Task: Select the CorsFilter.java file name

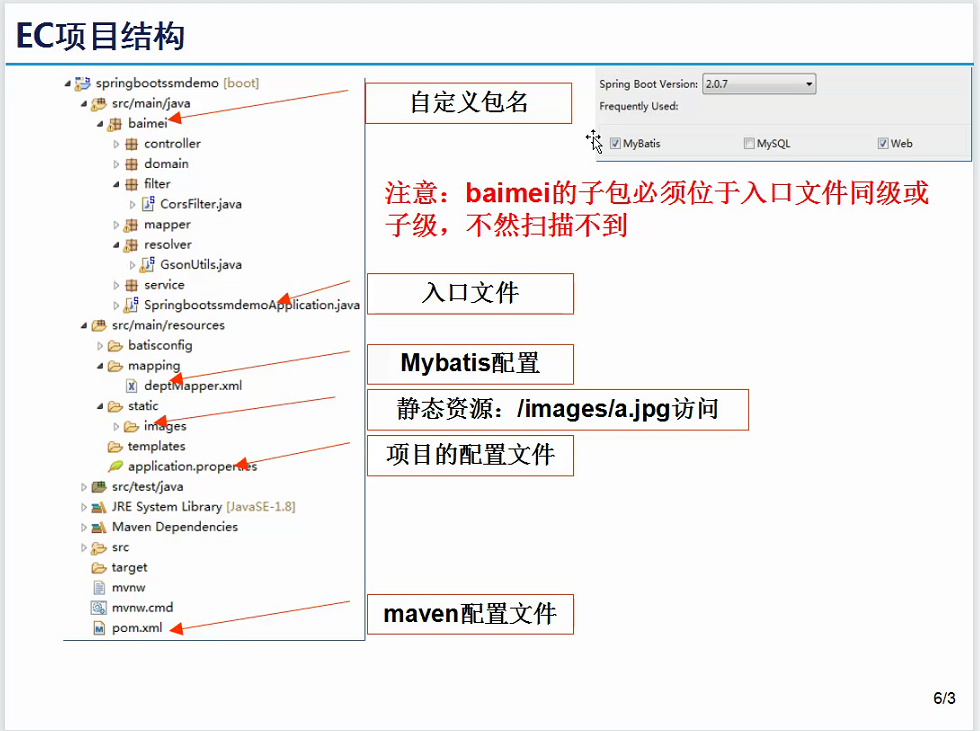Action: [x=201, y=204]
